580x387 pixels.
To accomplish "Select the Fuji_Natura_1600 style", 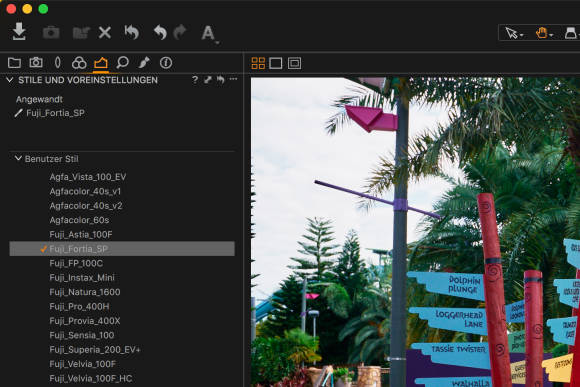I will [85, 292].
